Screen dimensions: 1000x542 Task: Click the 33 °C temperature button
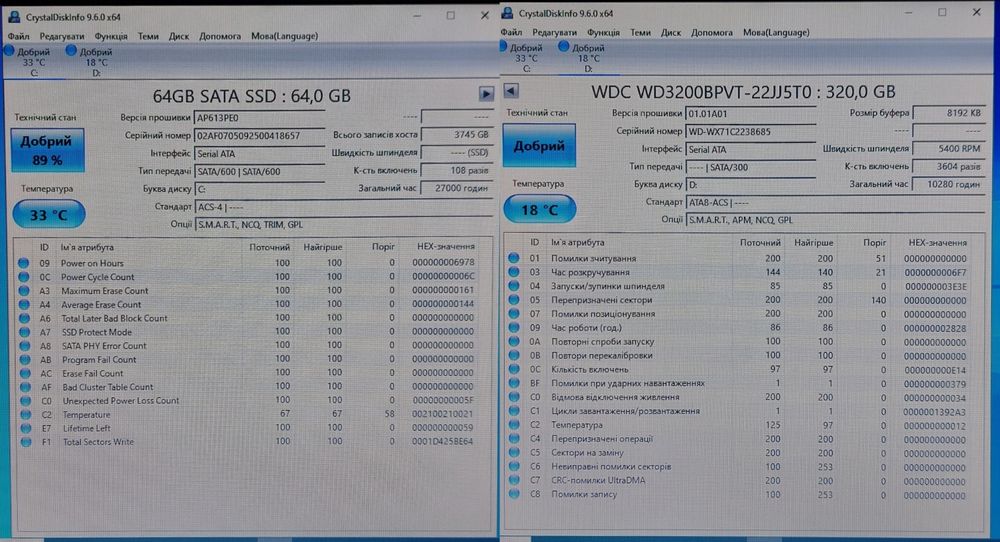coord(48,215)
